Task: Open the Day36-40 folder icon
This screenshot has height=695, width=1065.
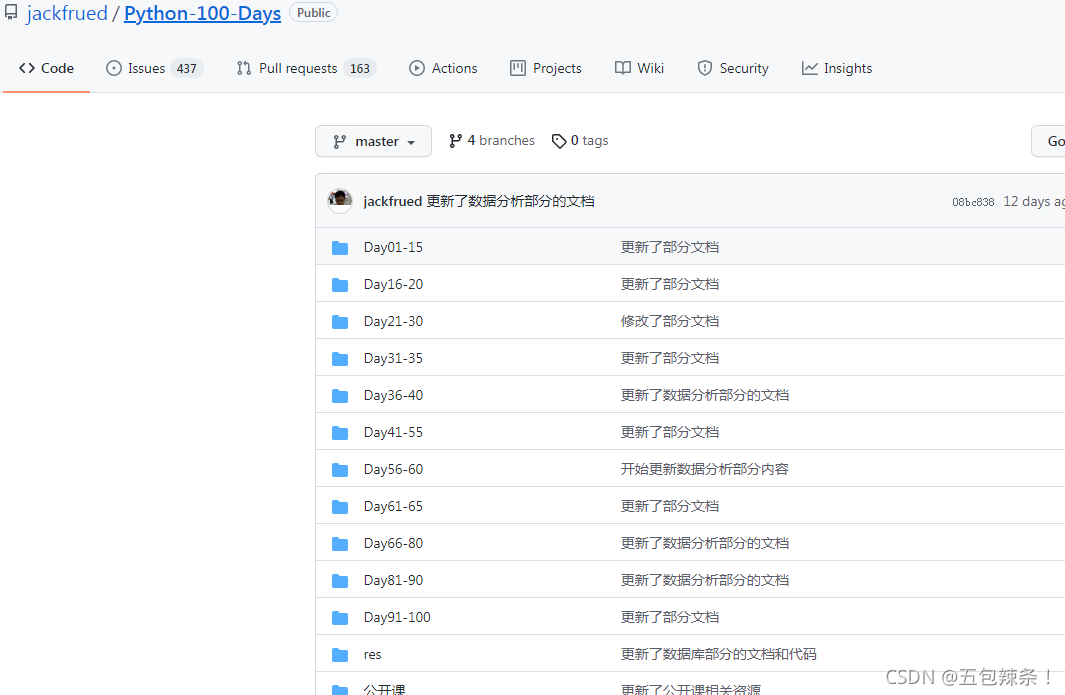Action: point(340,396)
